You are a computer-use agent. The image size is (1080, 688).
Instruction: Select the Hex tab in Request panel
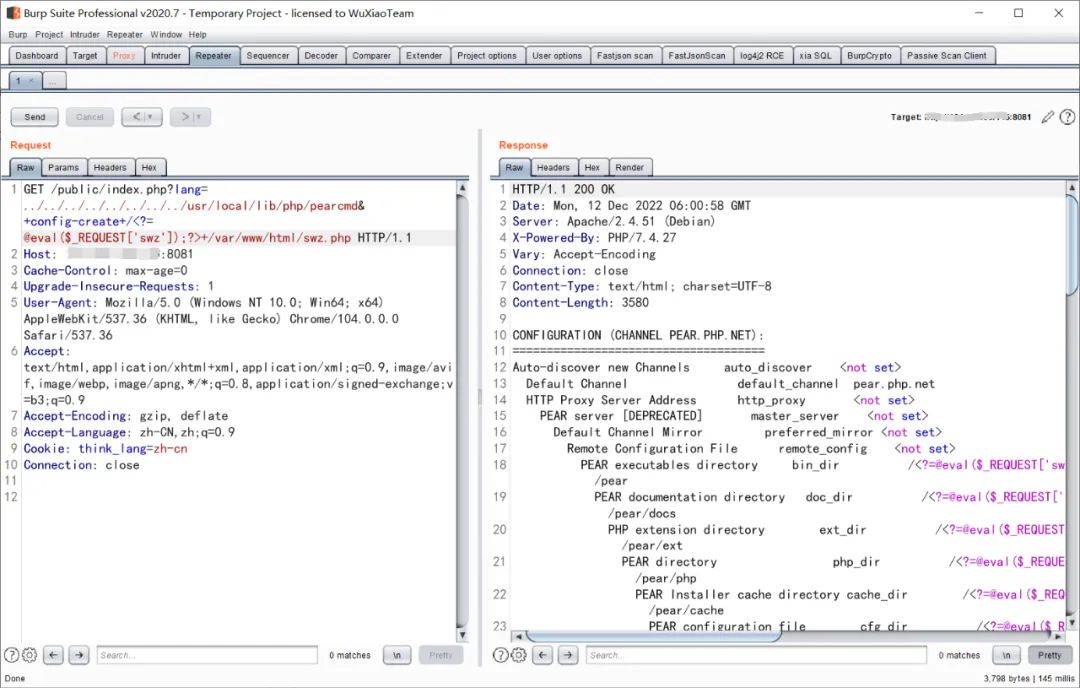point(149,167)
